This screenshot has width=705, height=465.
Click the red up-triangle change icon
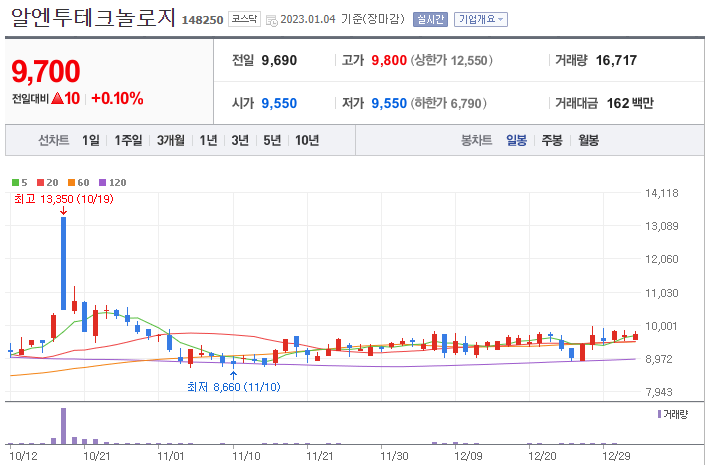58,98
